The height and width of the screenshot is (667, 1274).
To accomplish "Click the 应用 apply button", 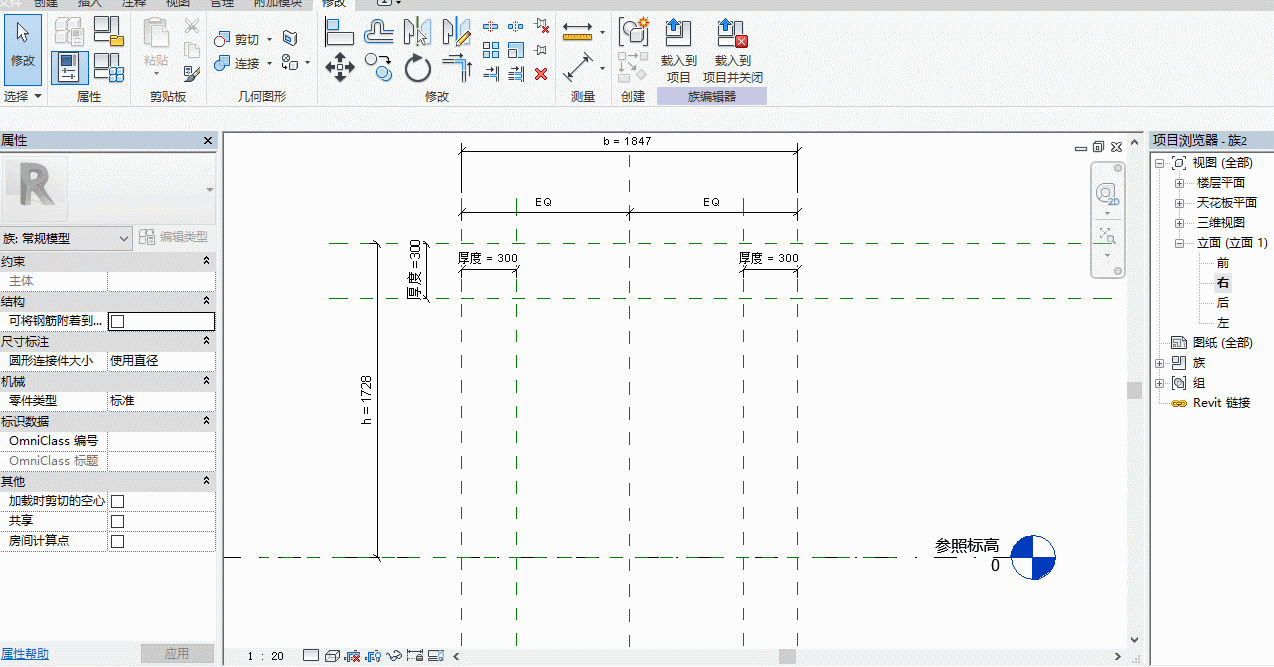I will point(177,654).
